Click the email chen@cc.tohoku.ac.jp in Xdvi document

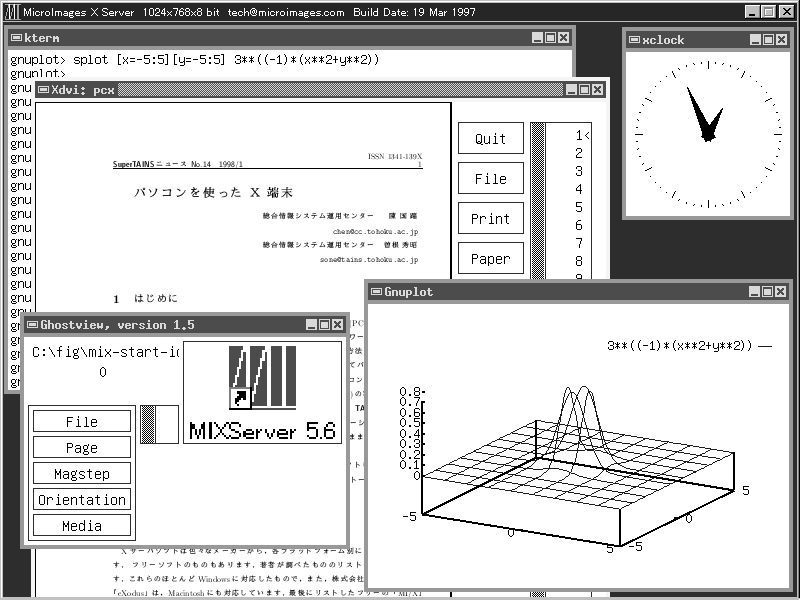click(376, 232)
